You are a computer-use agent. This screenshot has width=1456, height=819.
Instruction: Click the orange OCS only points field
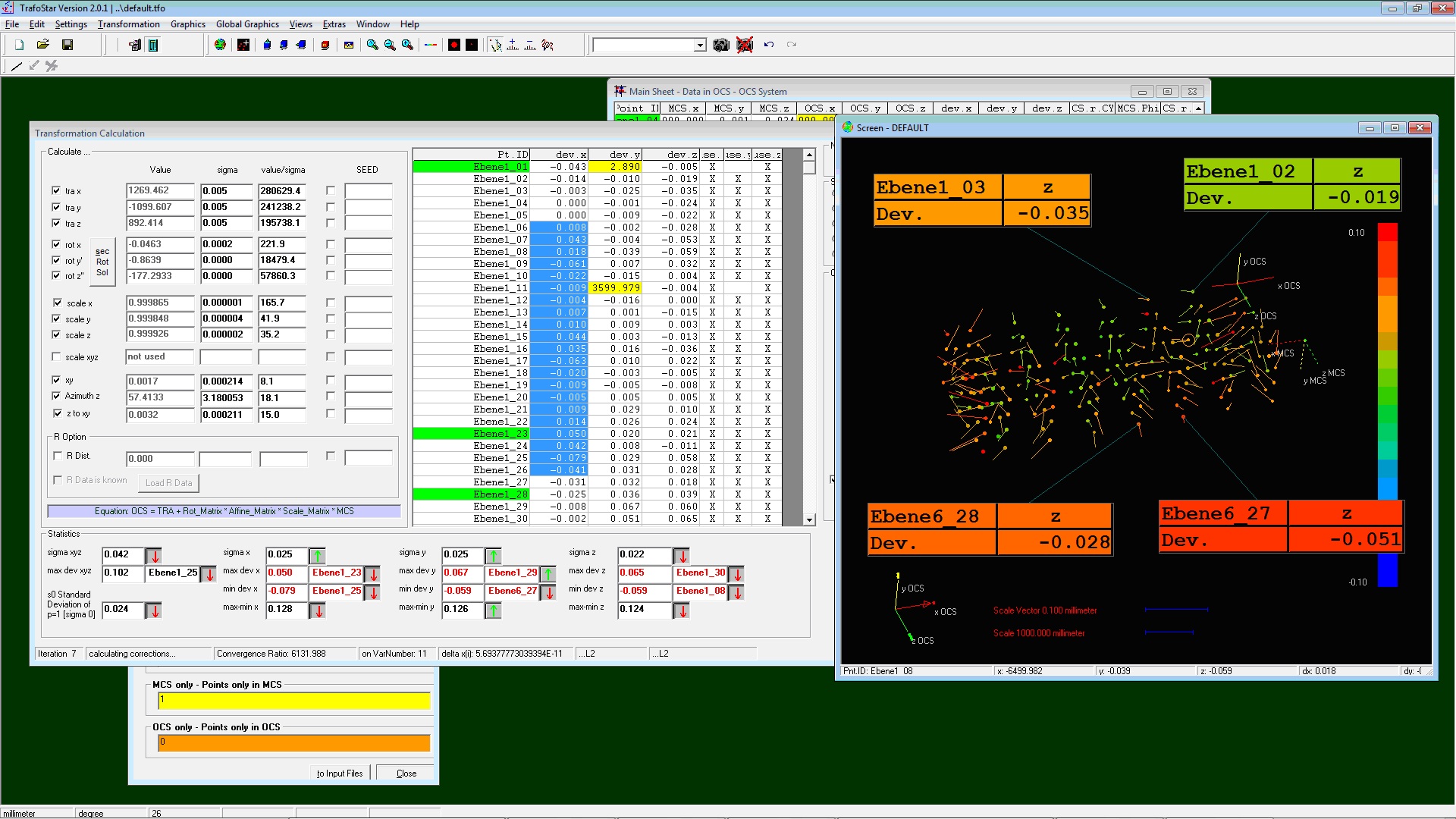294,743
